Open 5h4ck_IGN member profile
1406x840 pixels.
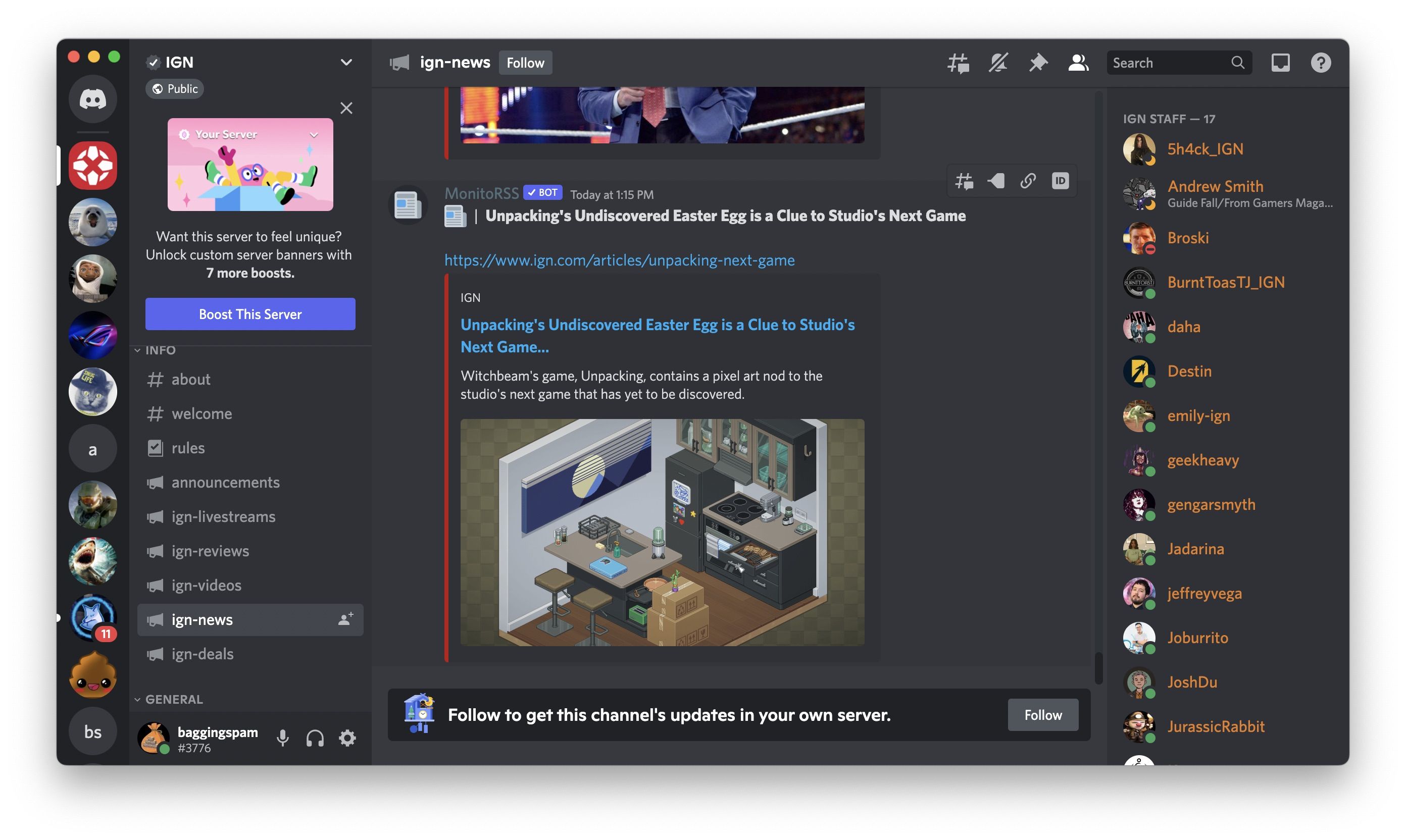[1228, 149]
